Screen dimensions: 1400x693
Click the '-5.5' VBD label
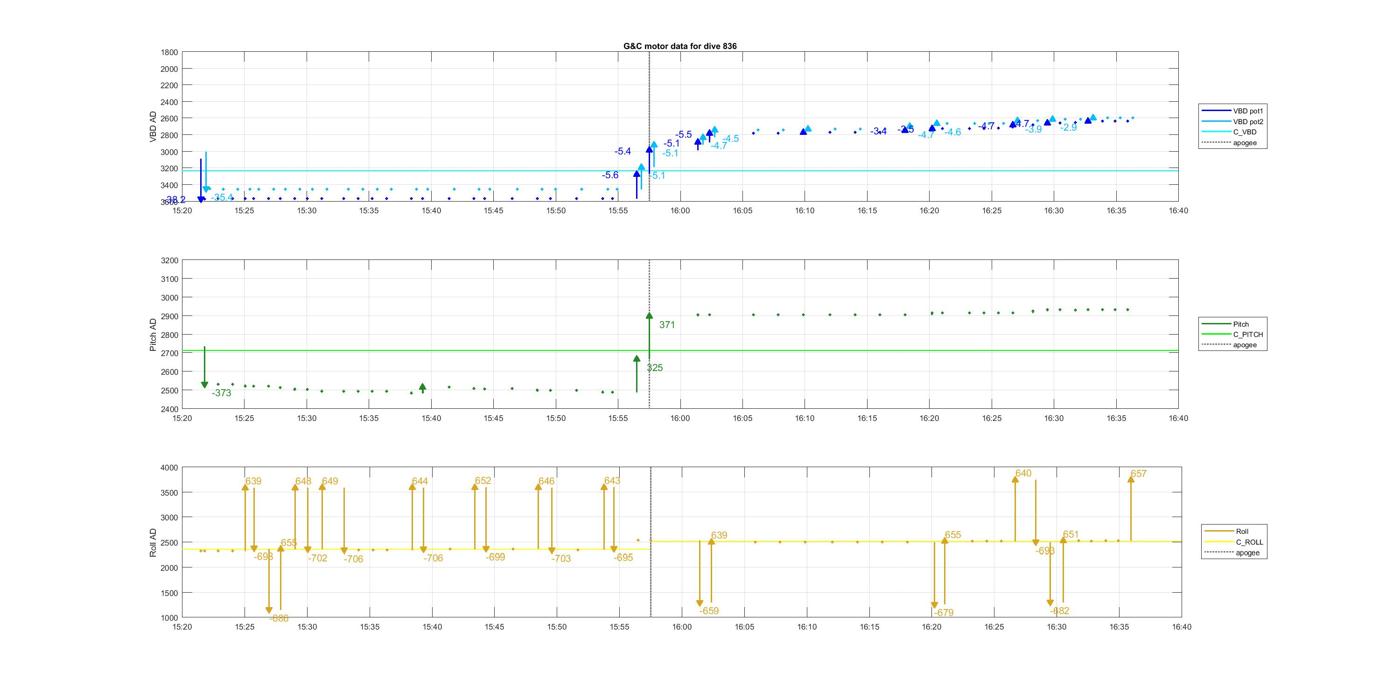coord(684,134)
